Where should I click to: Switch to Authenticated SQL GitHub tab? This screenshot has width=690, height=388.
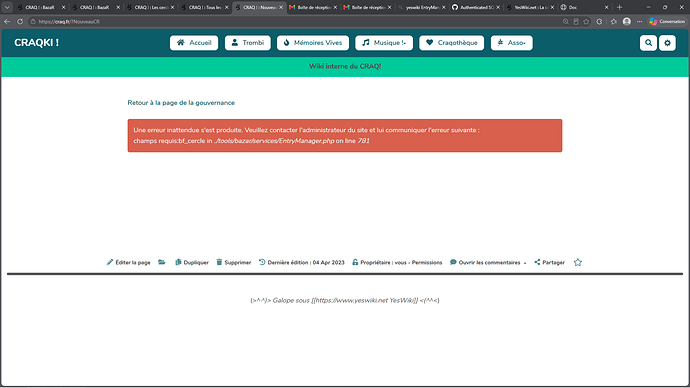tap(476, 7)
